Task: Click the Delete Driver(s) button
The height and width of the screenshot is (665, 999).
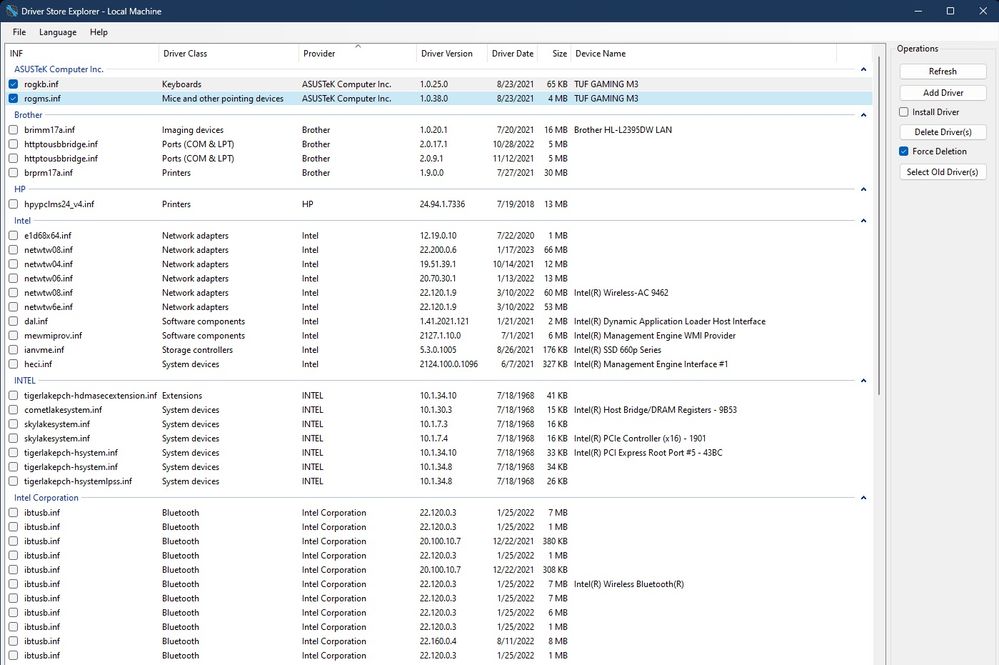Action: 943,132
